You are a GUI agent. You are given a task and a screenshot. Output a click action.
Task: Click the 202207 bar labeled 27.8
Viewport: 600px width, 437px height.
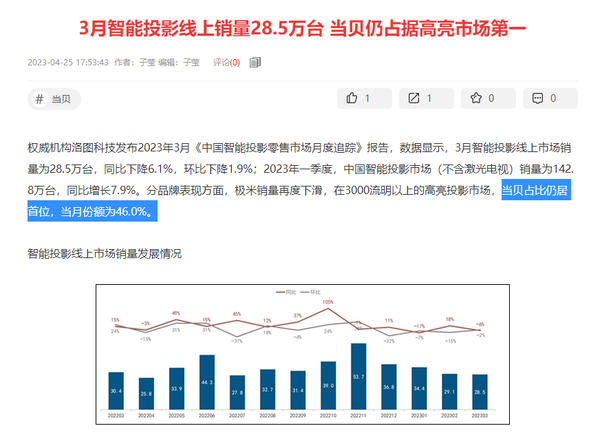[x=237, y=393]
